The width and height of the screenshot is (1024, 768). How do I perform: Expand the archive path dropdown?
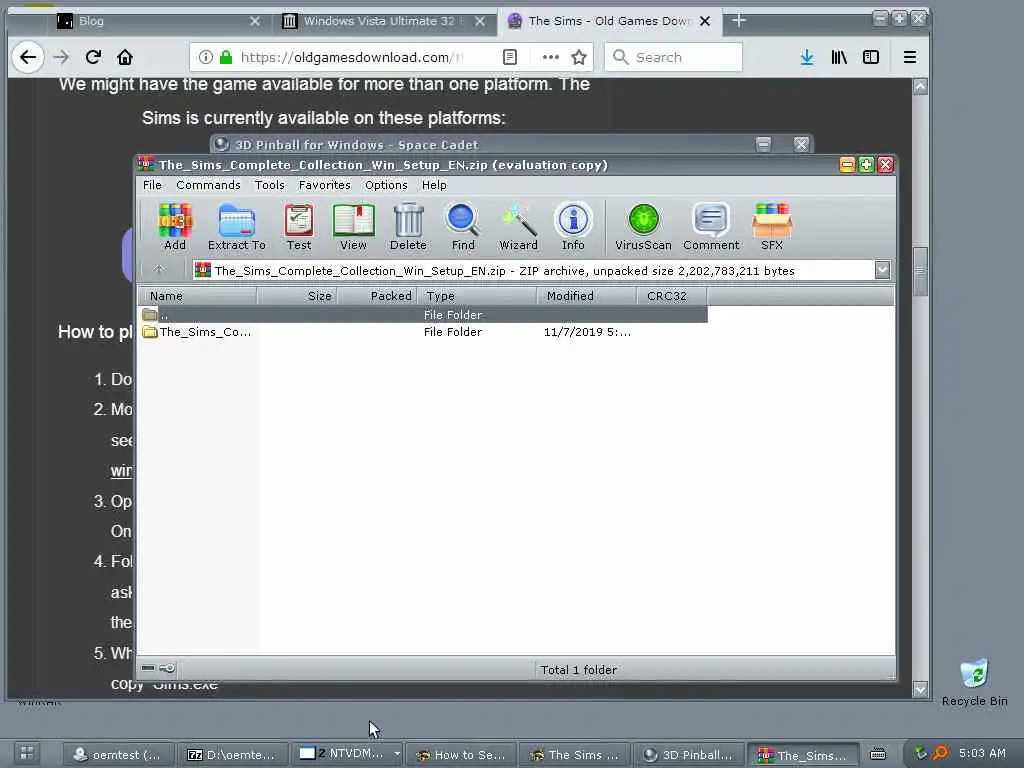pos(882,270)
